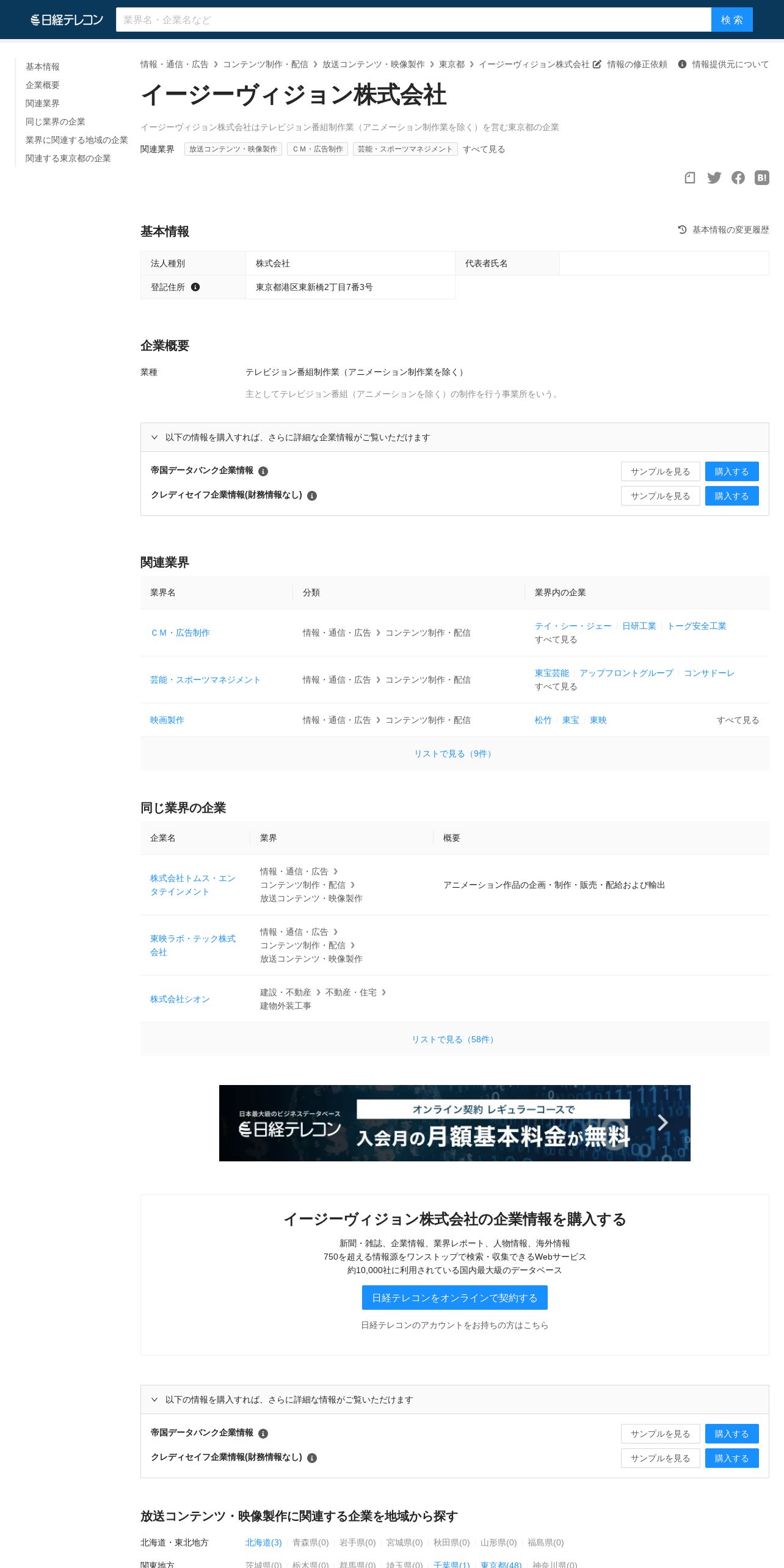The height and width of the screenshot is (1568, 784).
Task: Open 放送コンテンツ・映像製作 breadcrumb
Action: tap(374, 64)
